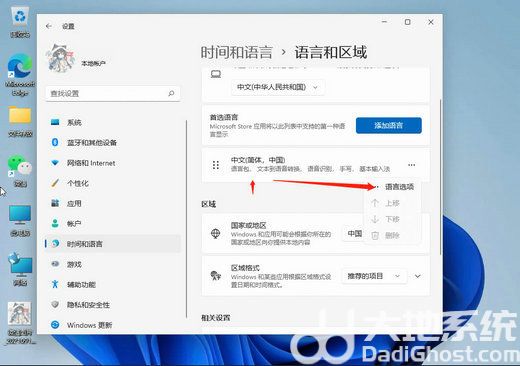The image size is (520, 366).
Task: Click the 查找设置 search field
Action: [x=113, y=93]
